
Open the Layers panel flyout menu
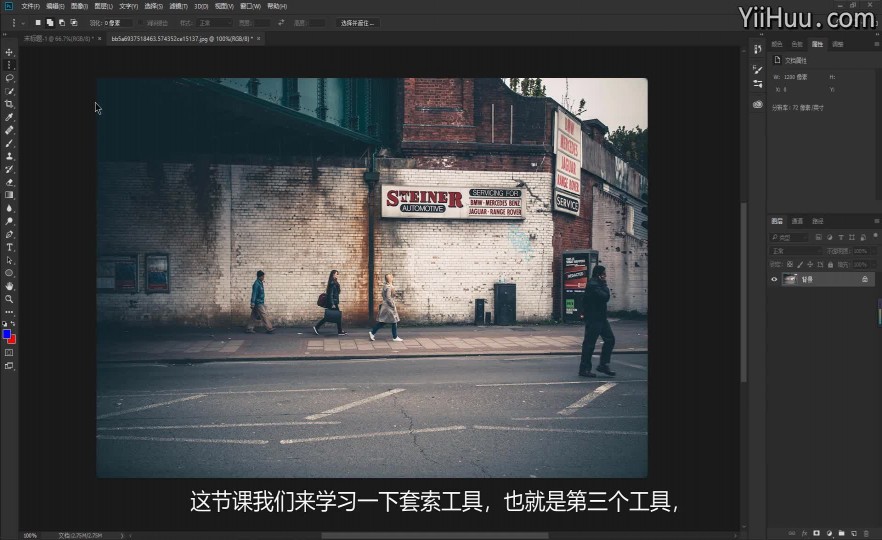(876, 221)
